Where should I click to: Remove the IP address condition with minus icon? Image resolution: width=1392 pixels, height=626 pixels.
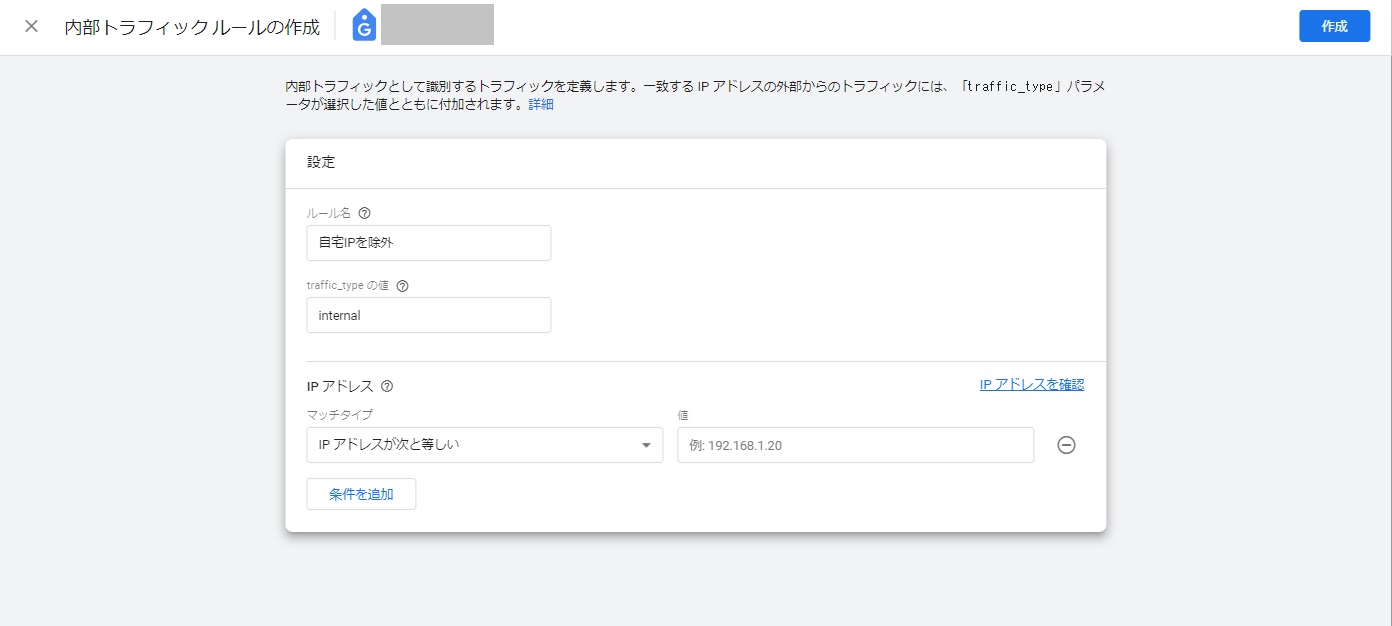click(x=1066, y=446)
